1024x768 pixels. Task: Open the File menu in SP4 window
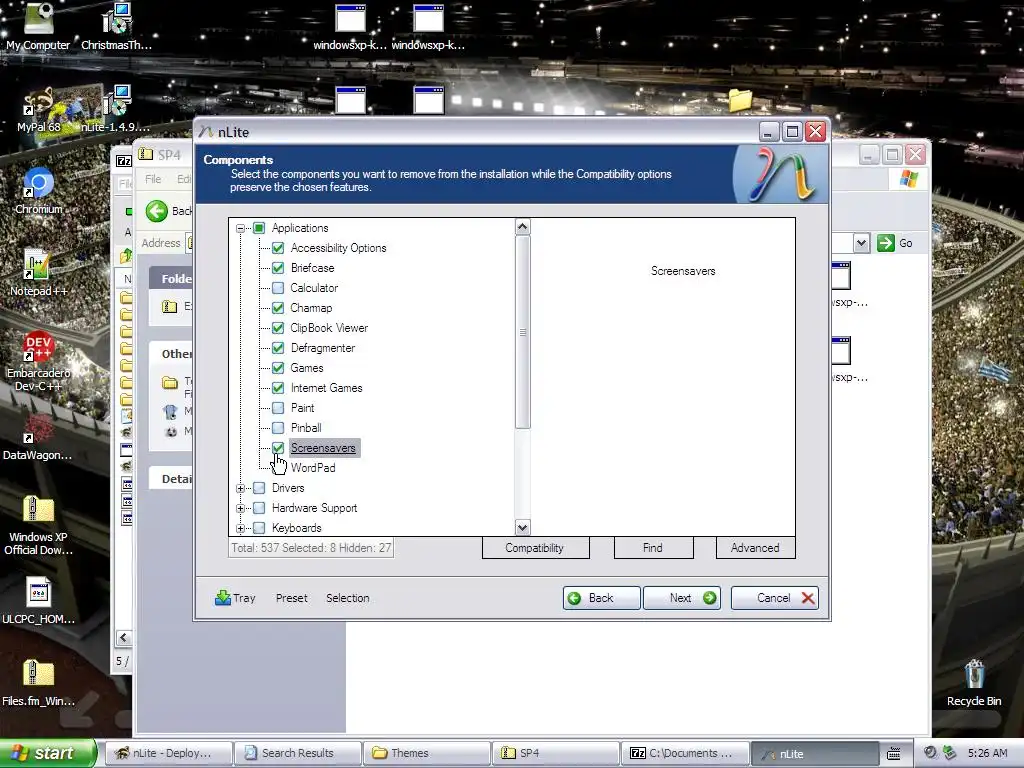(153, 179)
